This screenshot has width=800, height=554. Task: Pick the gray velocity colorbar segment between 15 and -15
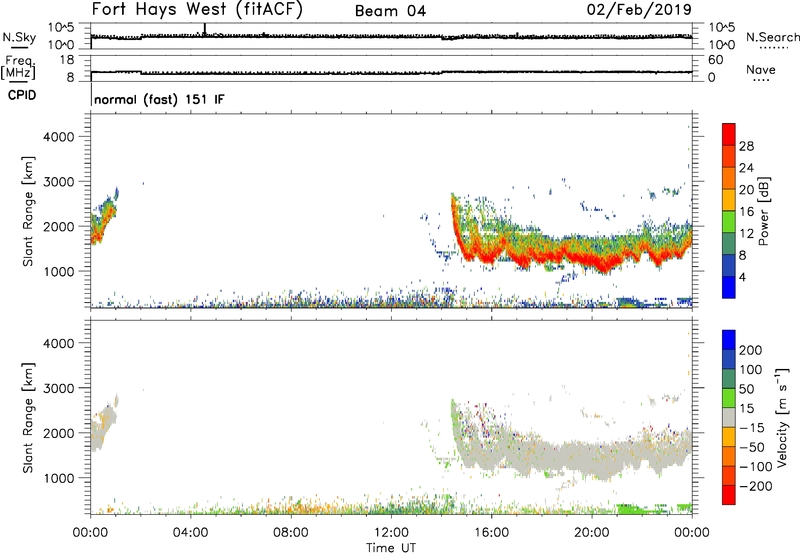click(x=729, y=418)
